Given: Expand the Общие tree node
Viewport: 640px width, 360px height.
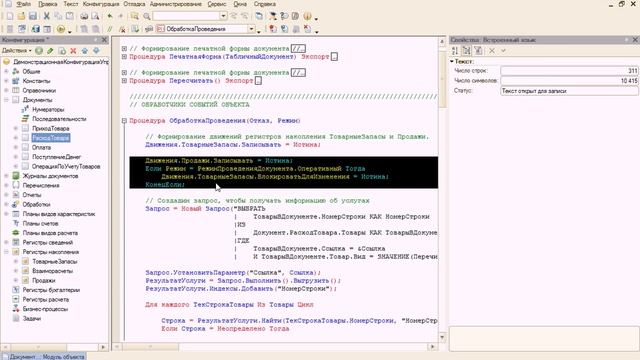Looking at the screenshot, I should pyautogui.click(x=7, y=71).
